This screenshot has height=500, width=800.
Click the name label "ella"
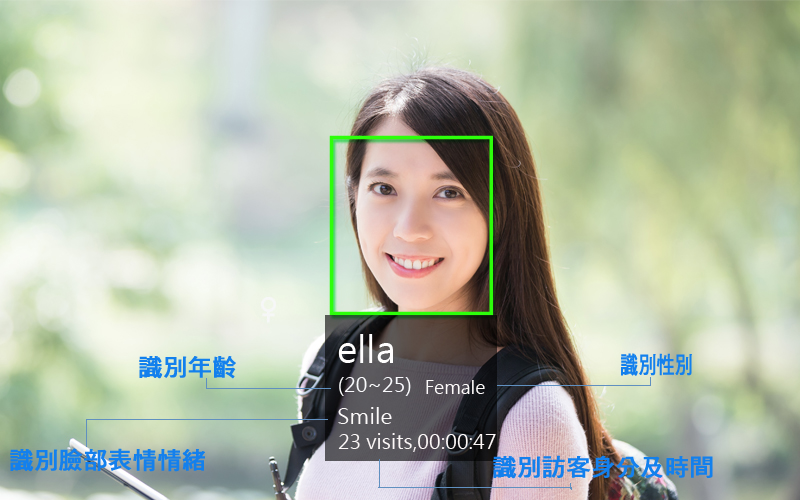366,351
